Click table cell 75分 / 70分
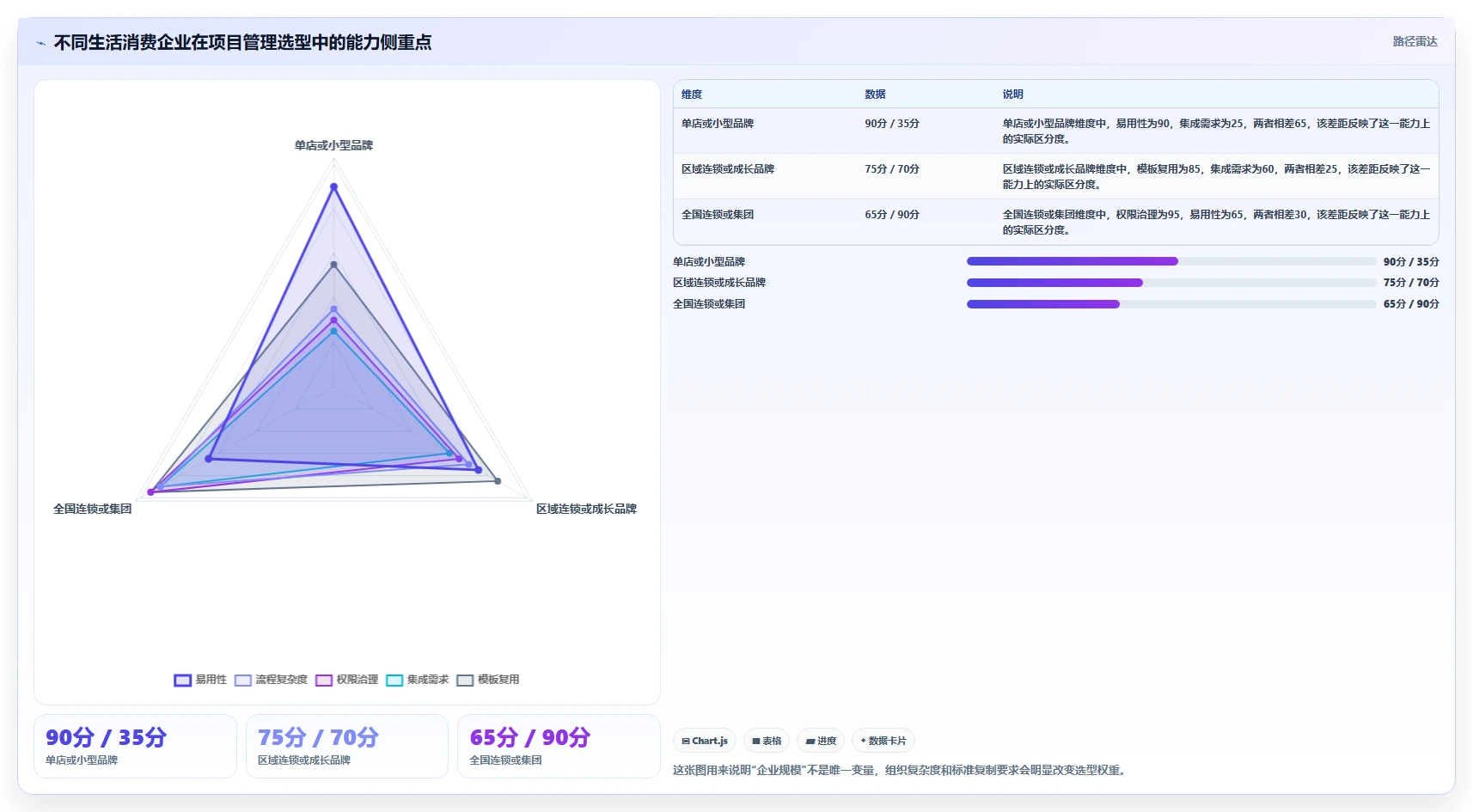 (892, 169)
